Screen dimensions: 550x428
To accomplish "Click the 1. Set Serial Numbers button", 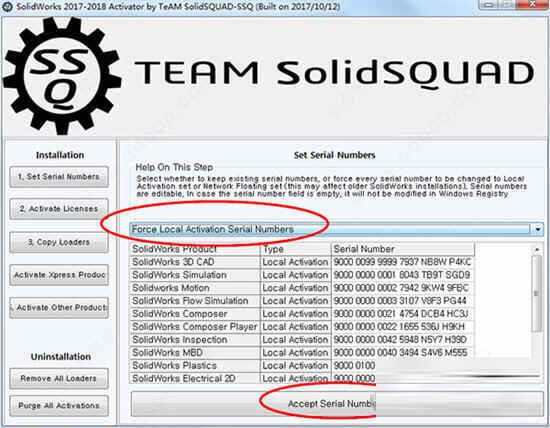I will coord(59,177).
